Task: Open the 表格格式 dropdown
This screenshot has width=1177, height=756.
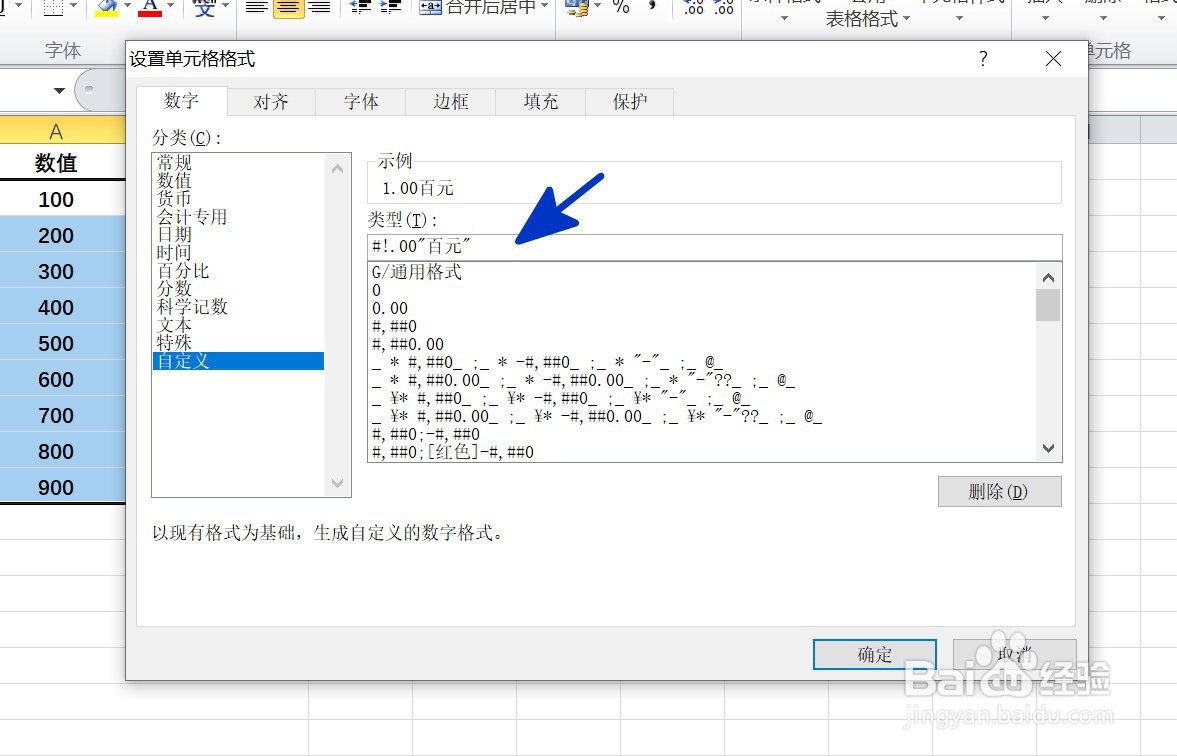Action: [868, 19]
